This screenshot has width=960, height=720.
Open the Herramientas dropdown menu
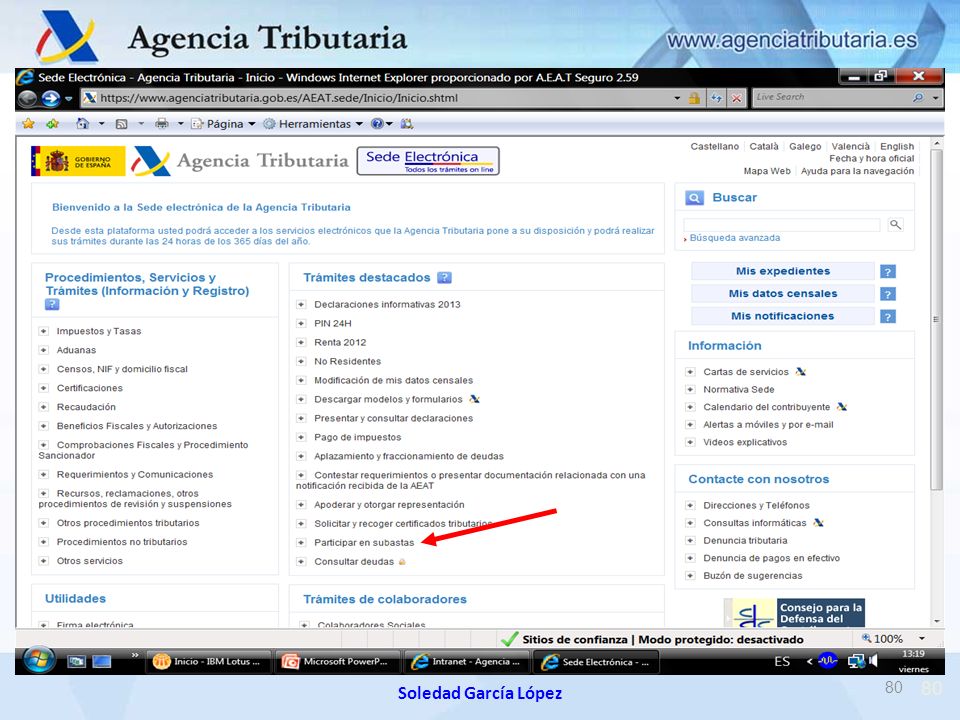click(x=313, y=124)
